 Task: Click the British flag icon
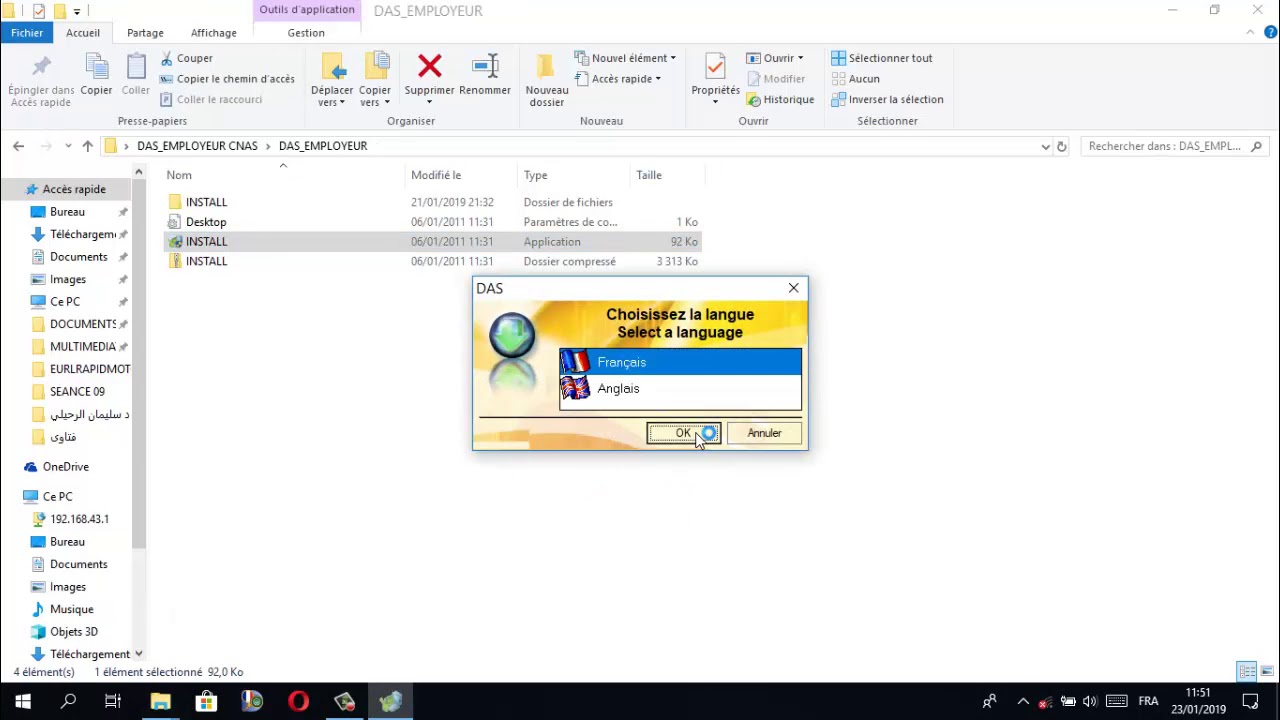tap(575, 388)
